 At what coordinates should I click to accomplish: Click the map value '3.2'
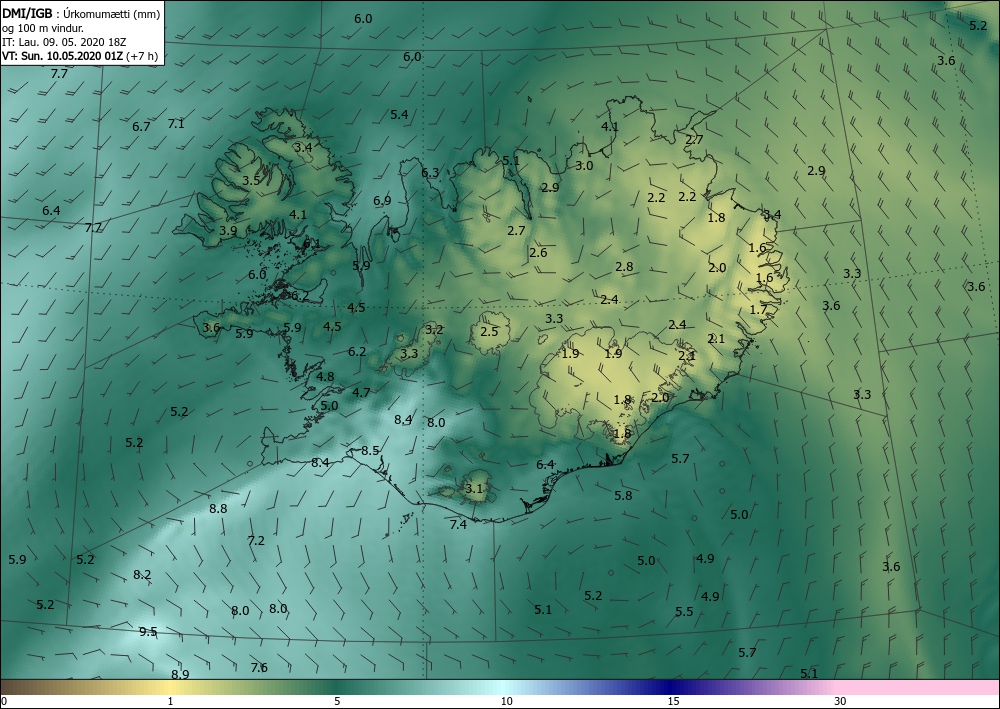[434, 330]
